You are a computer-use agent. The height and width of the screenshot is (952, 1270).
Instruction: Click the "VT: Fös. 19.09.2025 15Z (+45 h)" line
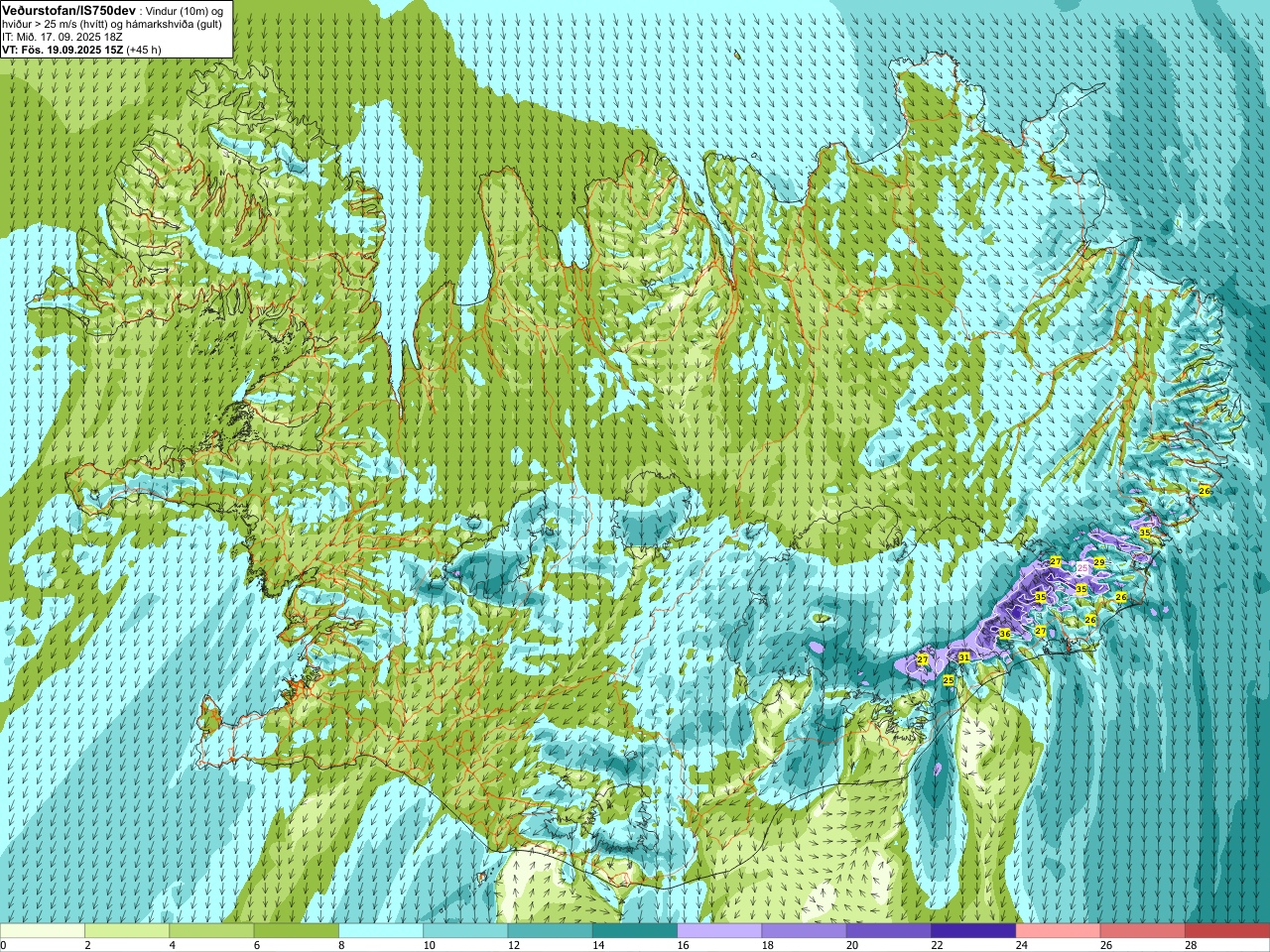click(x=81, y=49)
